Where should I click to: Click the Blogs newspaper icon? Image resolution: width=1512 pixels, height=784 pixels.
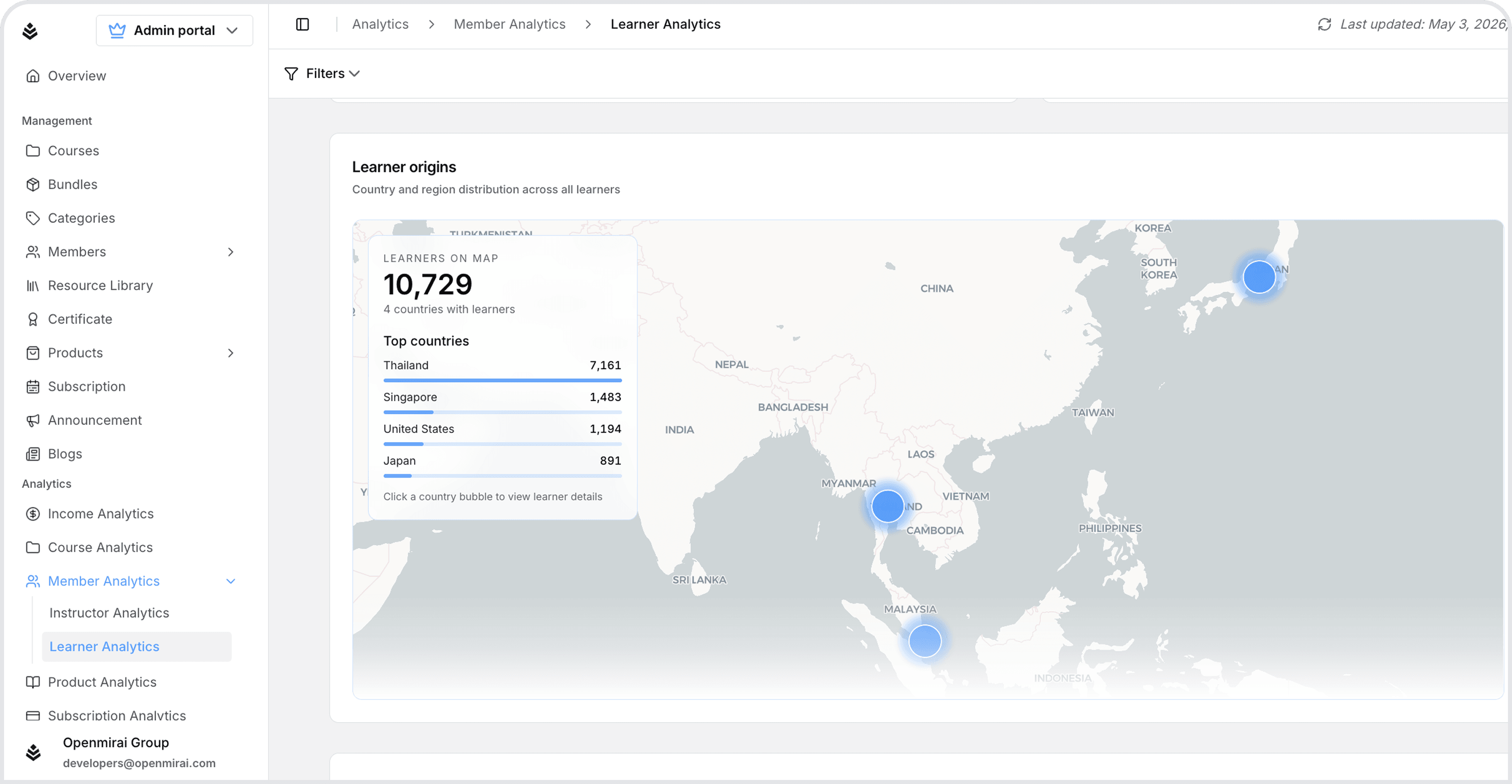[x=33, y=454]
